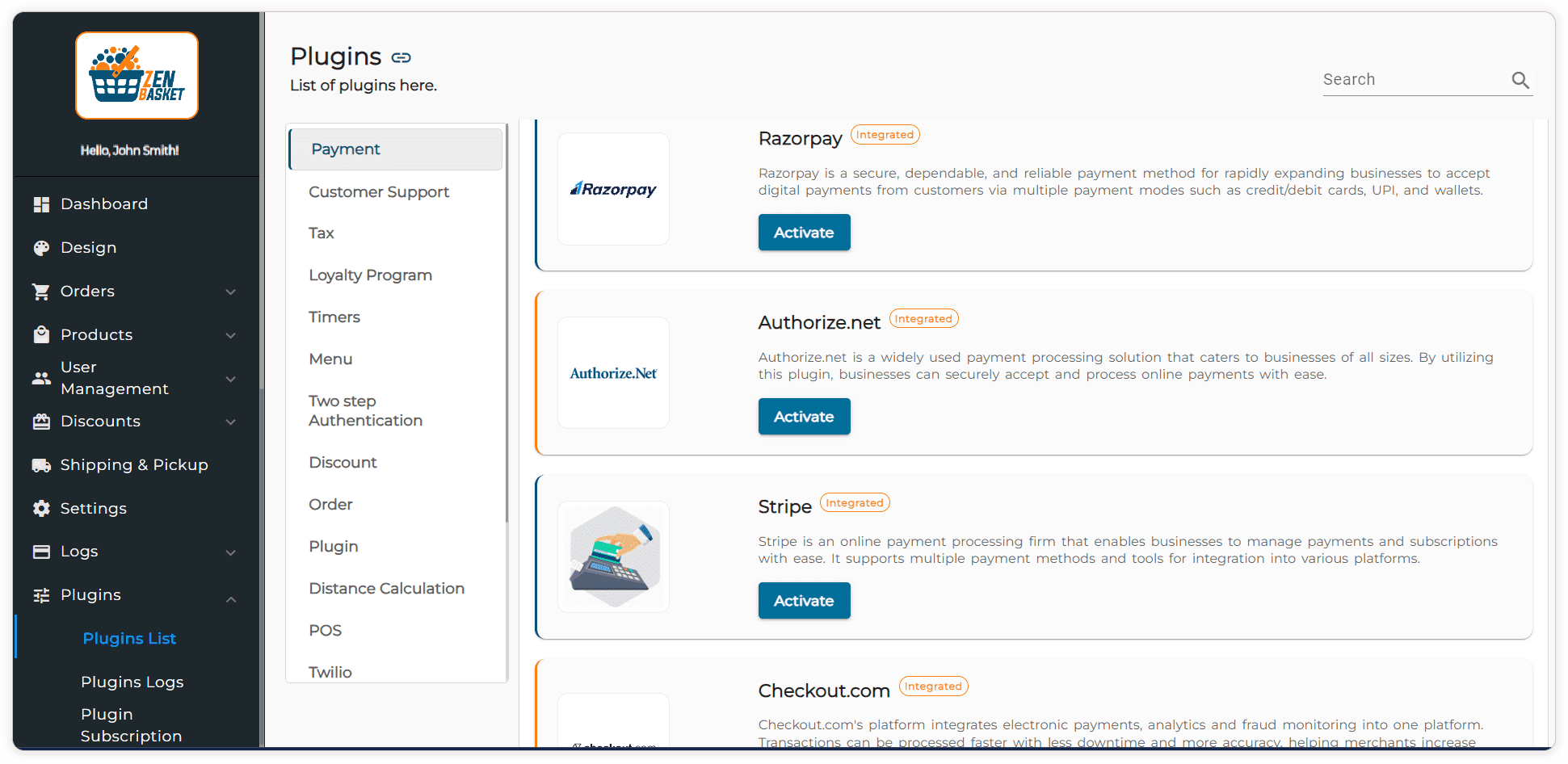Click Checkout.com Integrated badge
The width and height of the screenshot is (1568, 764).
(934, 686)
